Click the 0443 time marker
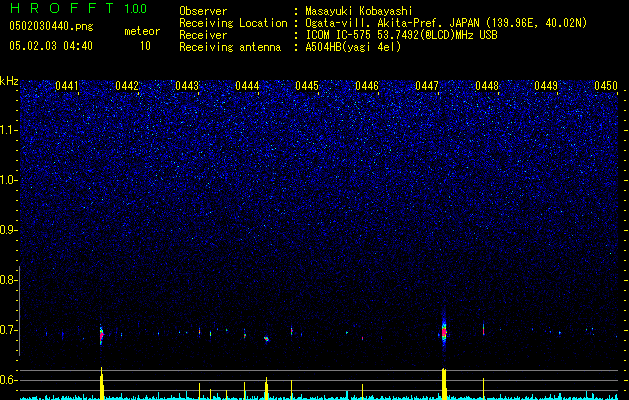Screen dimensions: 629x400 [187, 86]
